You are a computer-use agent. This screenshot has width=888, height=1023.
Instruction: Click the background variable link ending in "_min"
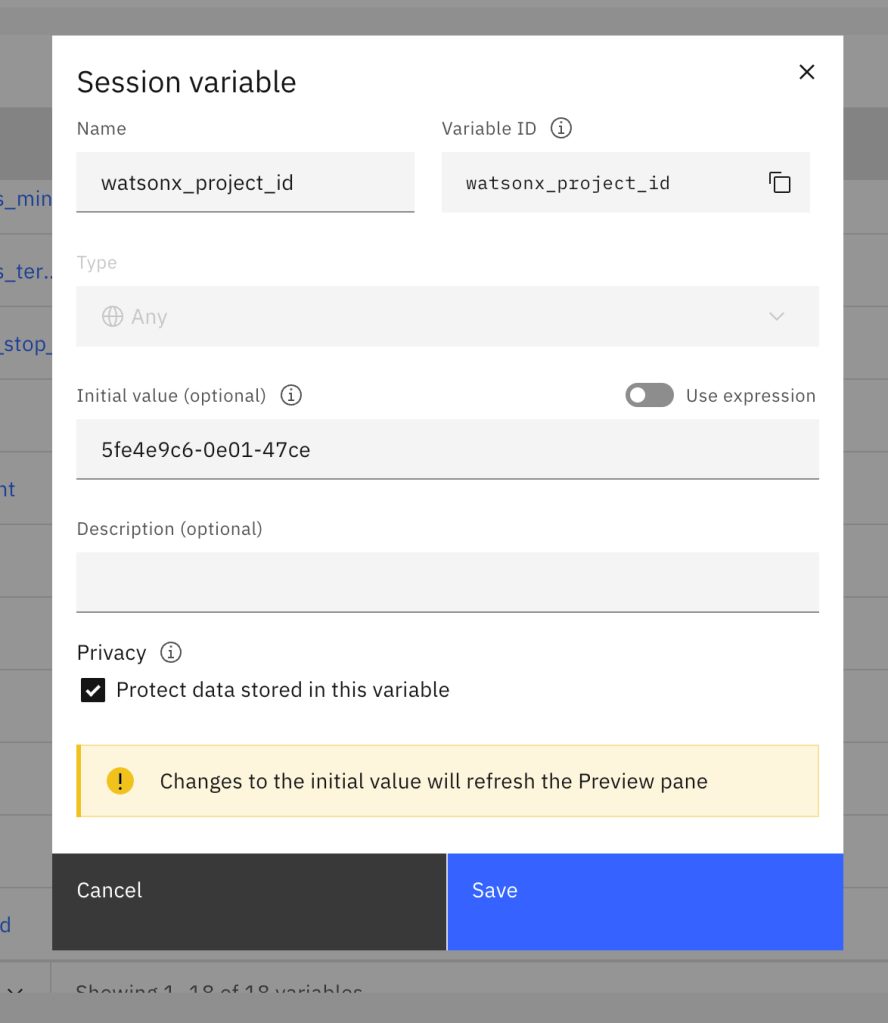(x=26, y=199)
